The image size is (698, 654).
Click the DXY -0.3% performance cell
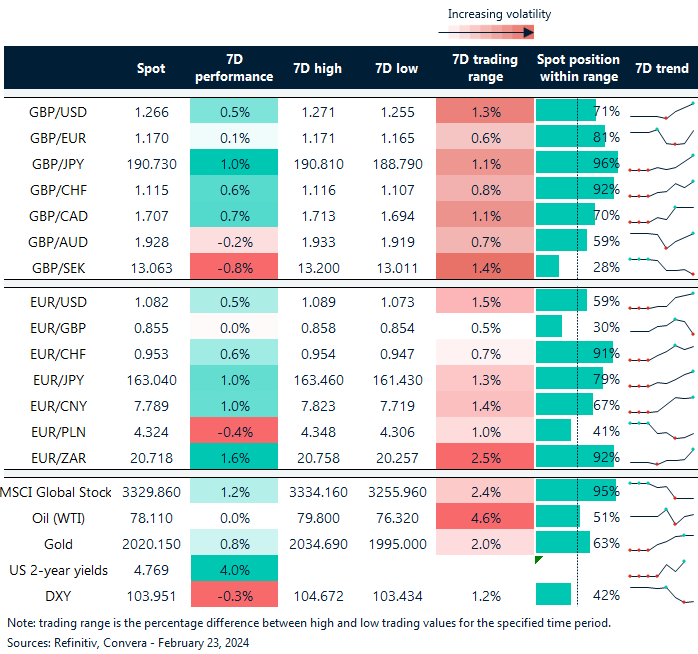234,594
